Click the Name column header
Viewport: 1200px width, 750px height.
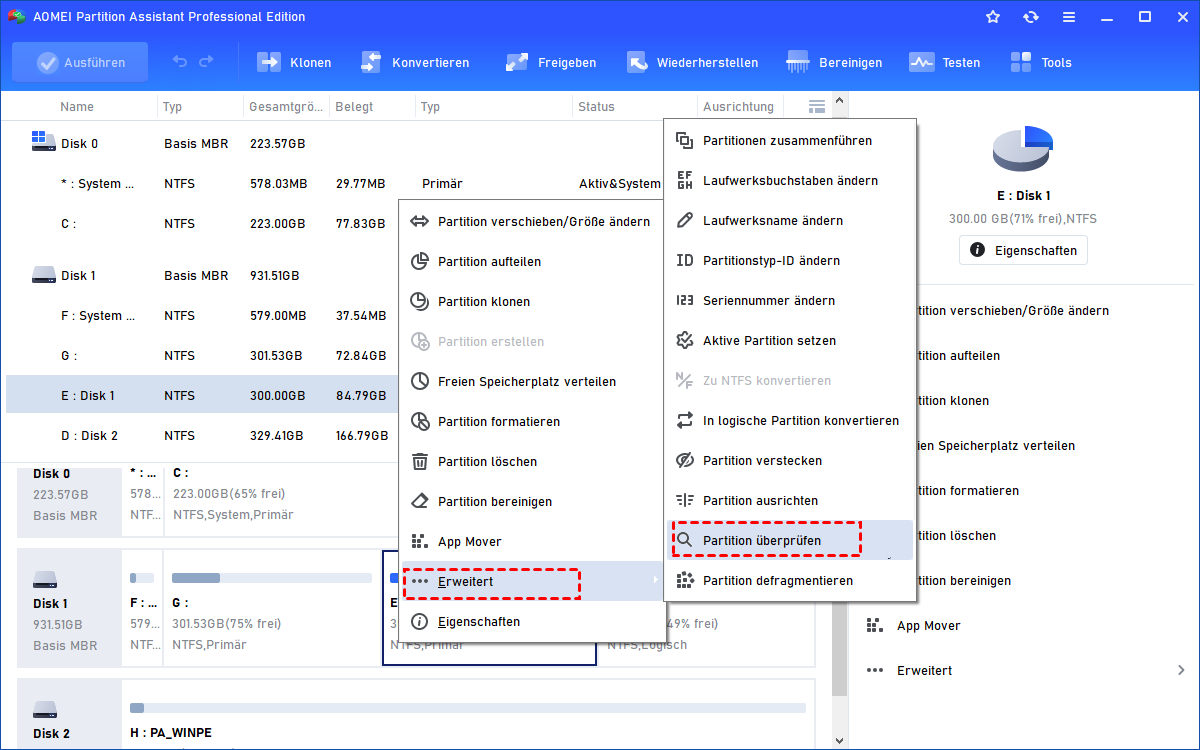pyautogui.click(x=77, y=107)
